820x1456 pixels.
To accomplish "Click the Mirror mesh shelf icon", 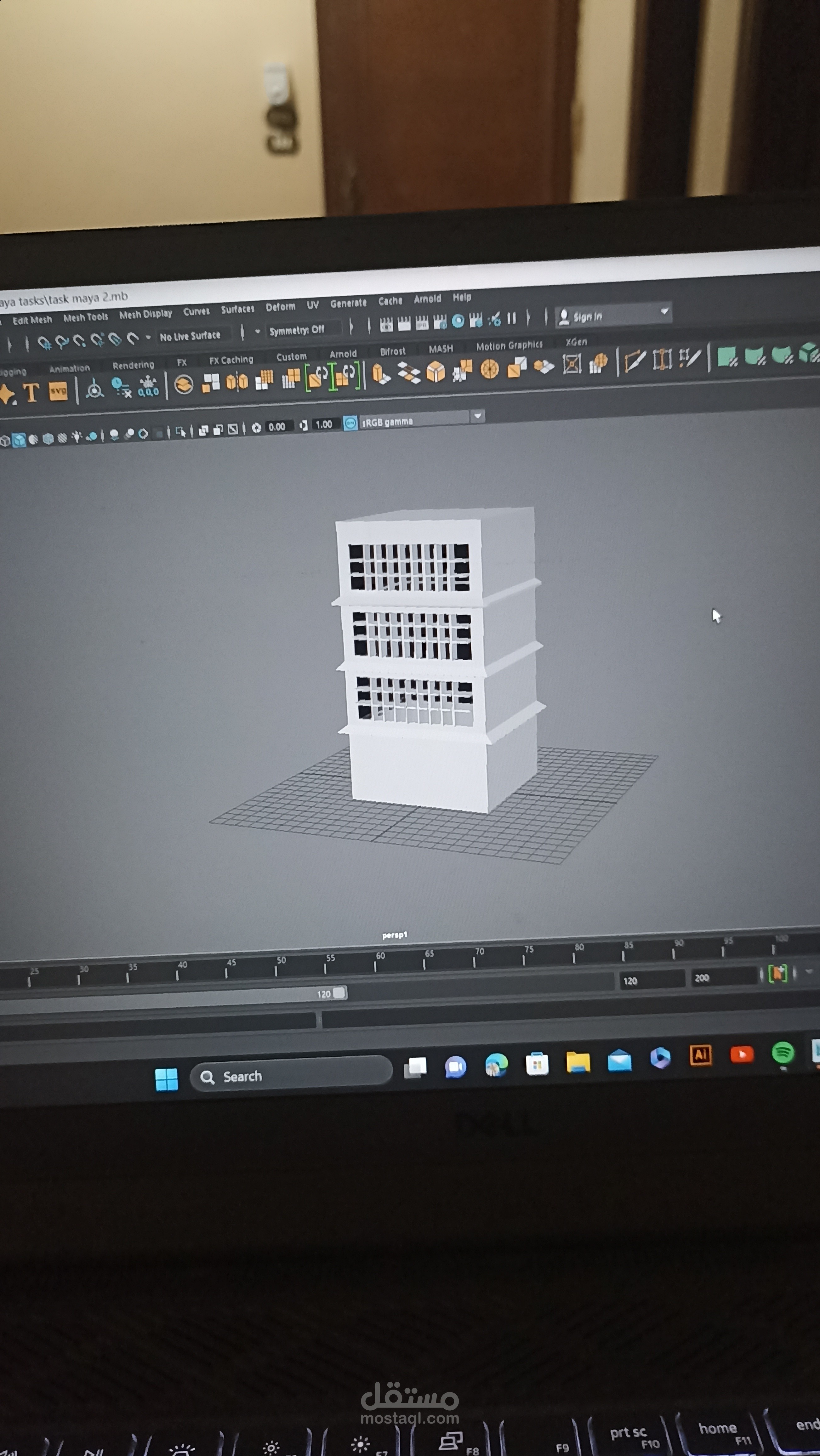I will 237,382.
